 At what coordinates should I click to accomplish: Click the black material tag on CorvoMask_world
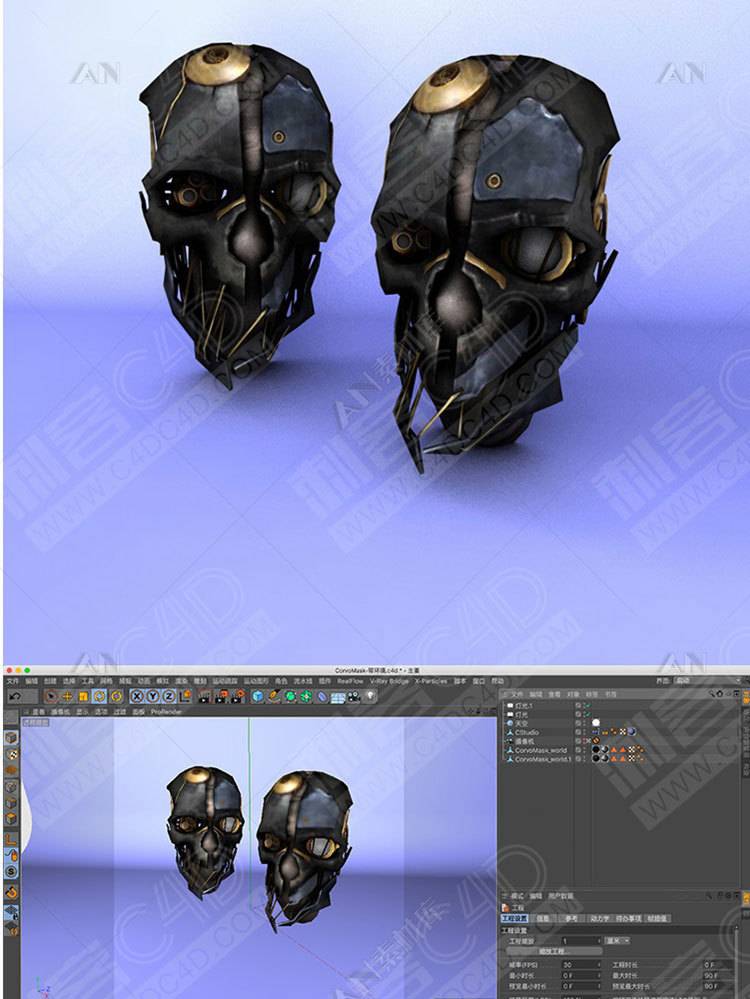pyautogui.click(x=596, y=751)
